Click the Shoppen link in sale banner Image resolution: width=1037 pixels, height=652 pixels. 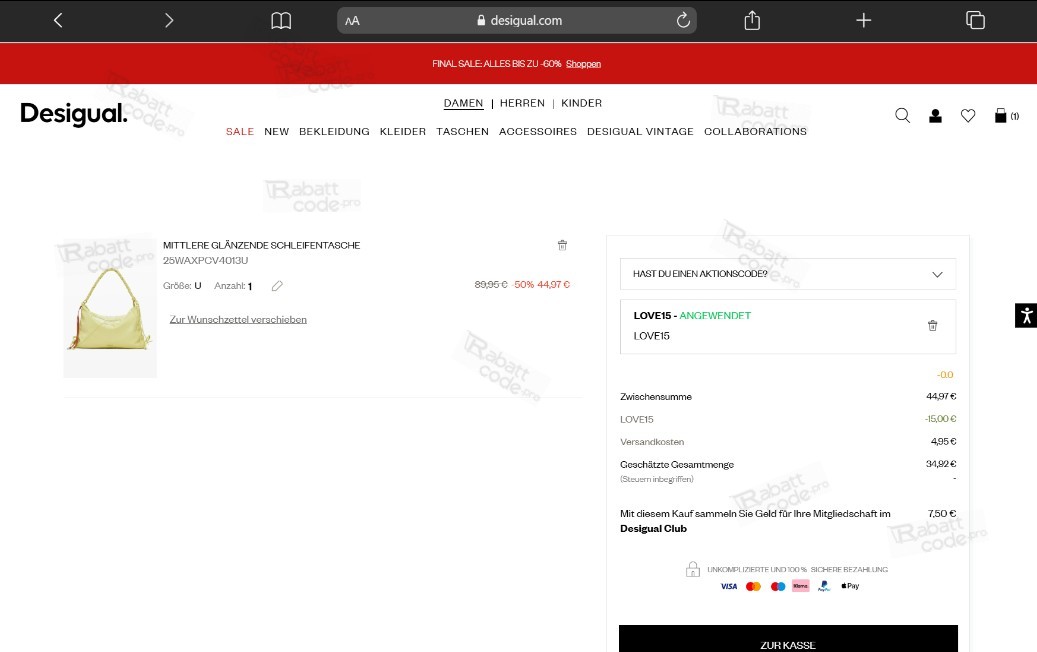(x=583, y=63)
